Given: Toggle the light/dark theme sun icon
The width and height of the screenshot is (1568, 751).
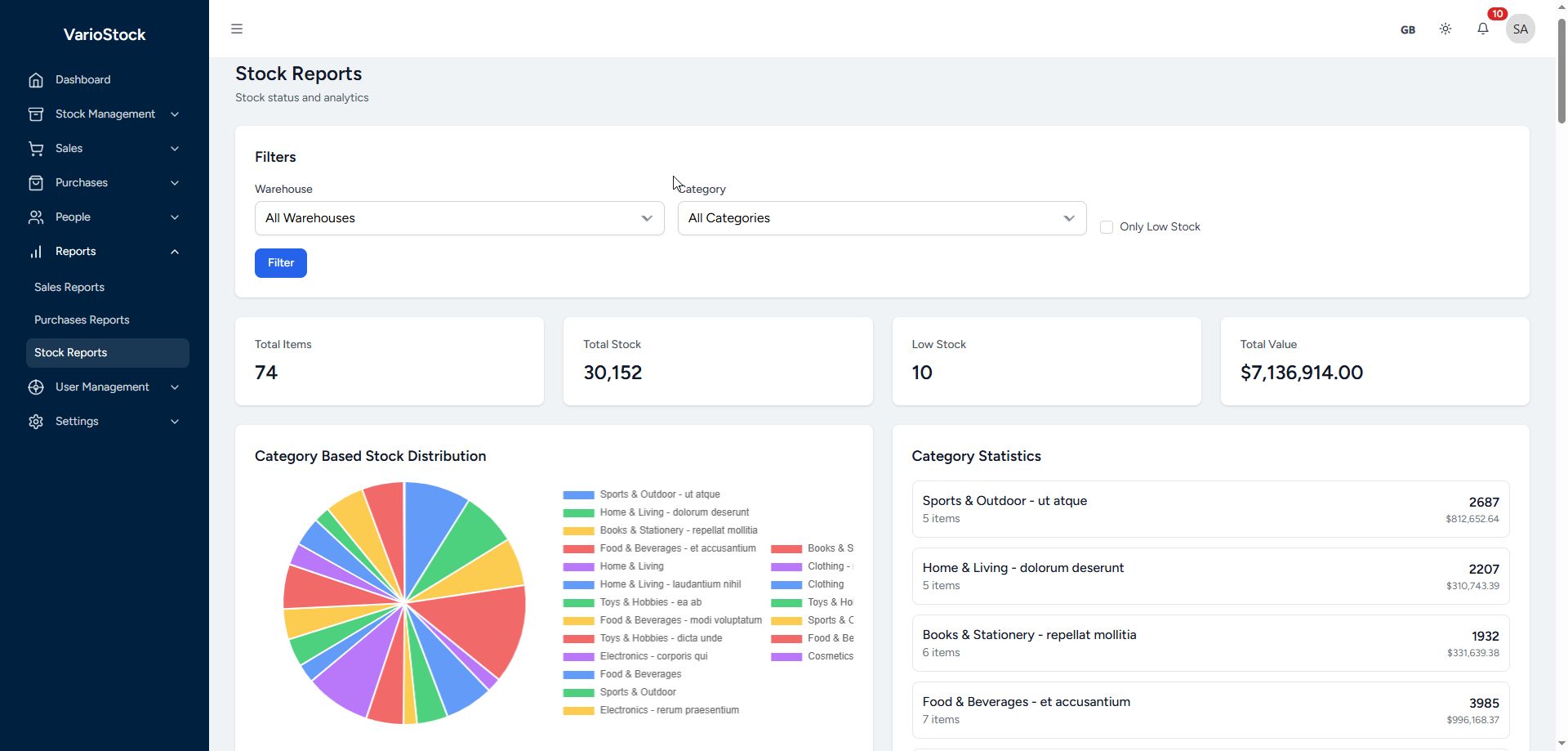Looking at the screenshot, I should 1445,29.
